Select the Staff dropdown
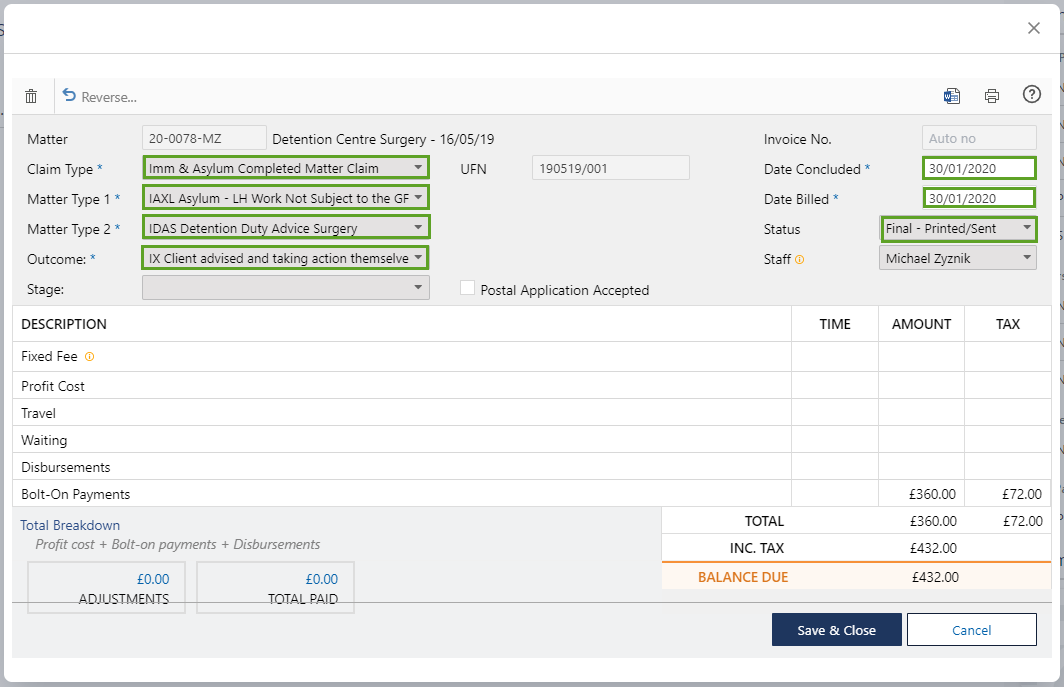 (958, 259)
